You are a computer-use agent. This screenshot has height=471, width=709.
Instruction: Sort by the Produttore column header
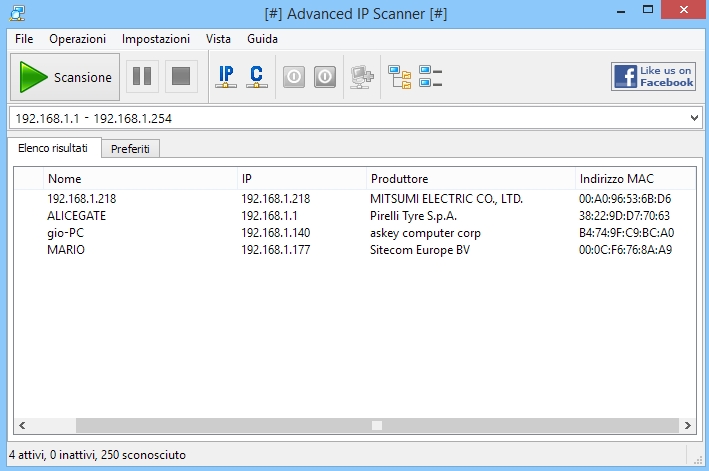coord(471,179)
